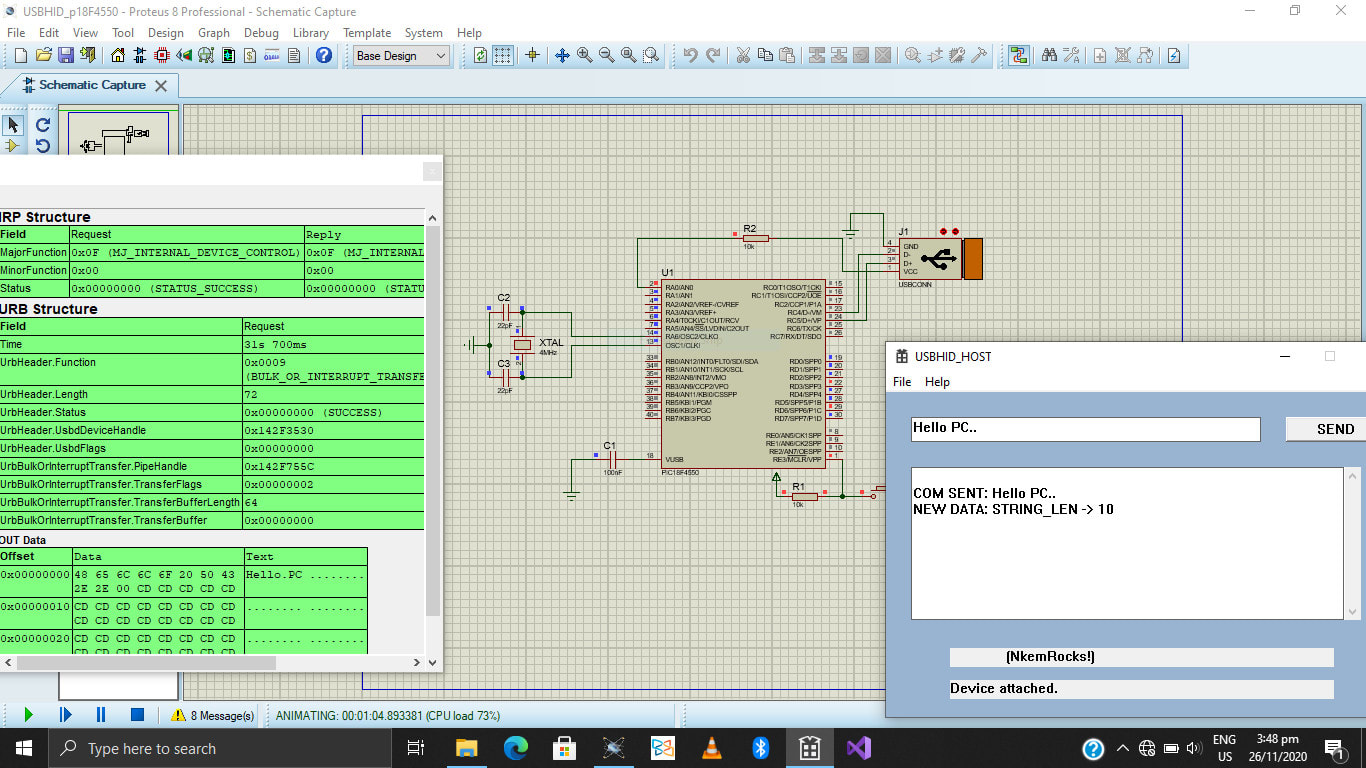Add a new sheet icon

[1100, 56]
